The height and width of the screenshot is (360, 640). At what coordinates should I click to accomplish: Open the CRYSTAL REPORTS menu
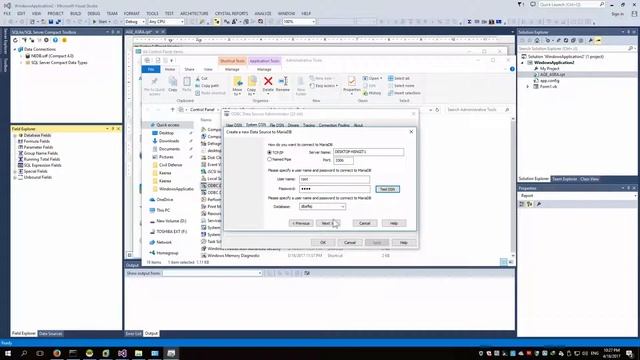pos(231,13)
